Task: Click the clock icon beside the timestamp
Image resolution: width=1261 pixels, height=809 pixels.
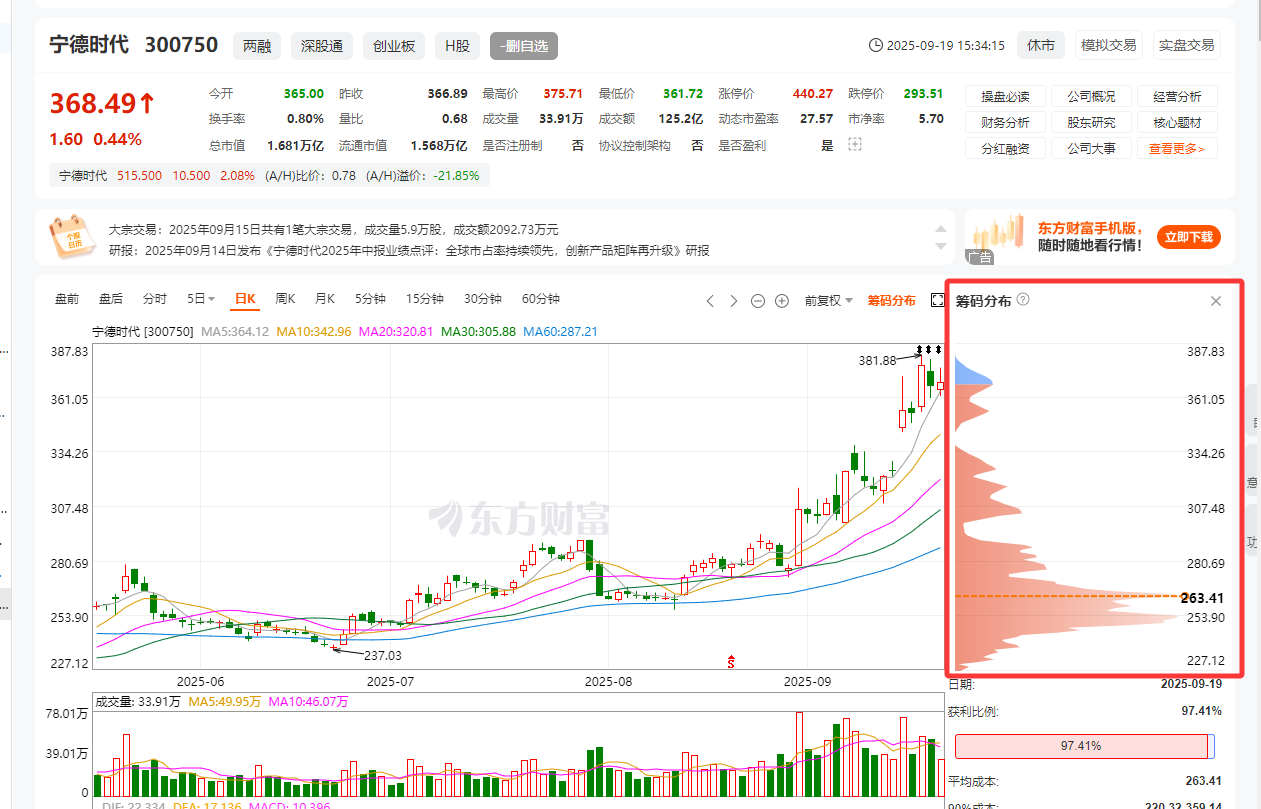Action: pyautogui.click(x=876, y=45)
